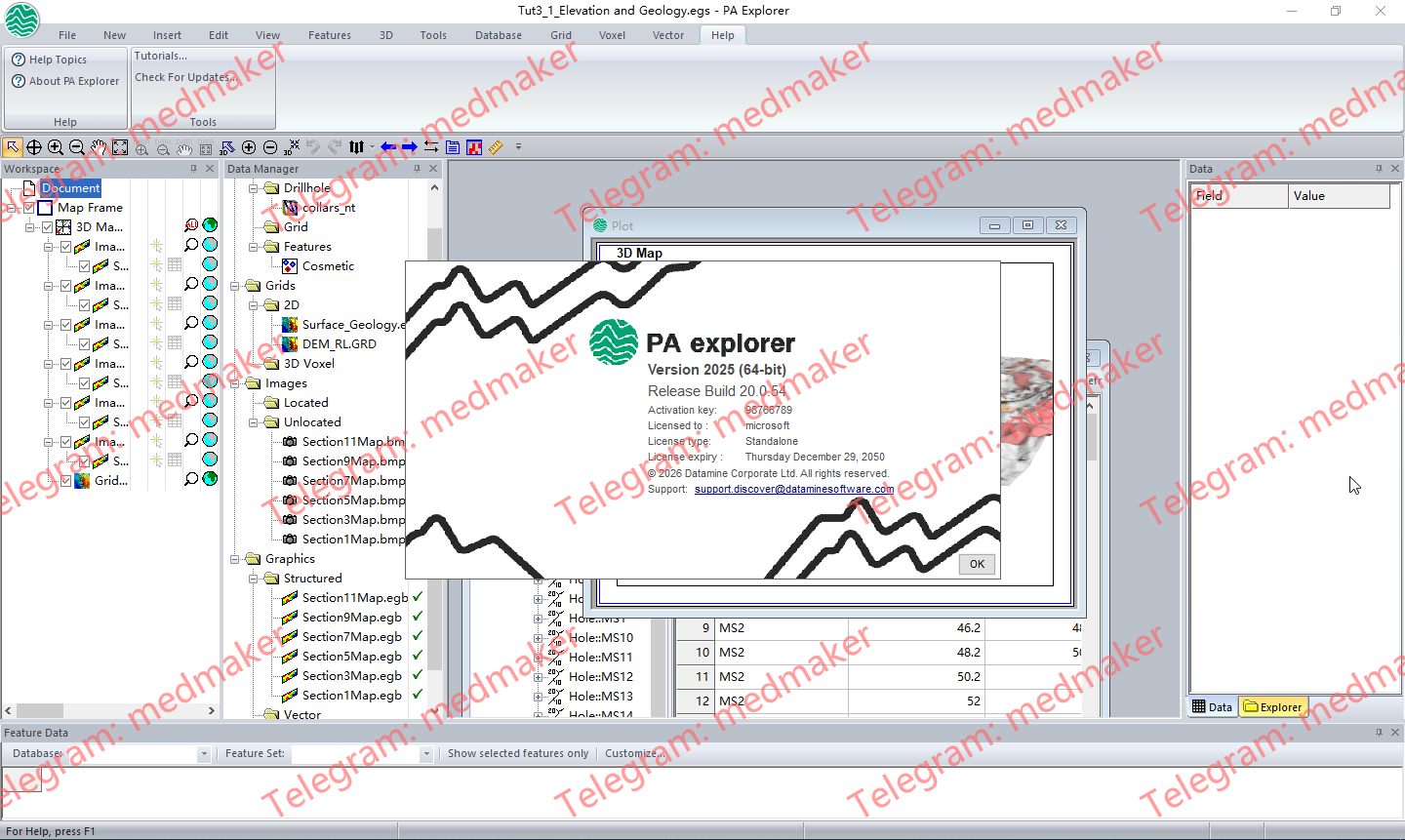Collapse the Unlocated folder node
Screen dimensions: 1405x840
pyautogui.click(x=254, y=422)
